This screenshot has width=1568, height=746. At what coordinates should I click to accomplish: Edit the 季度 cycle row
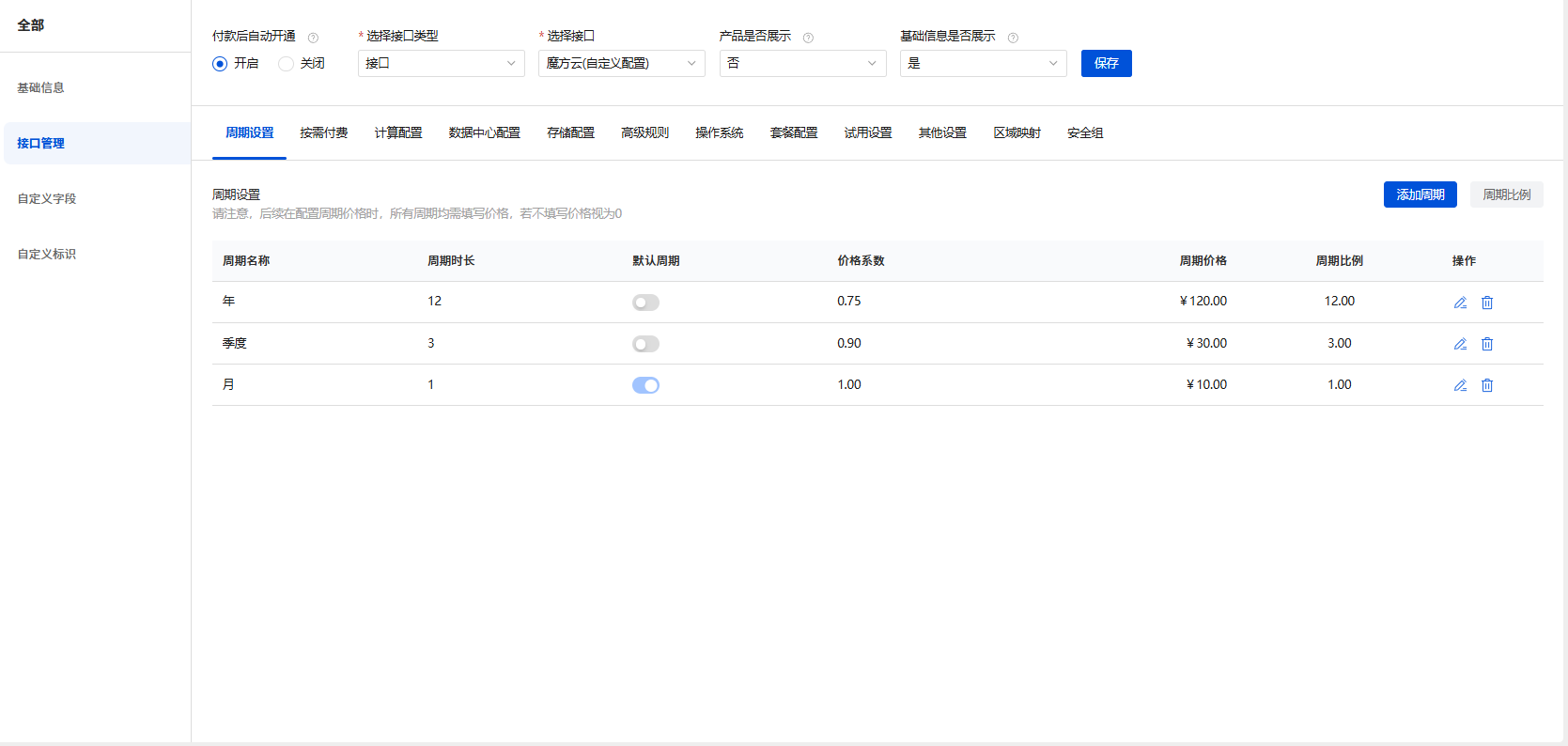click(x=1460, y=344)
